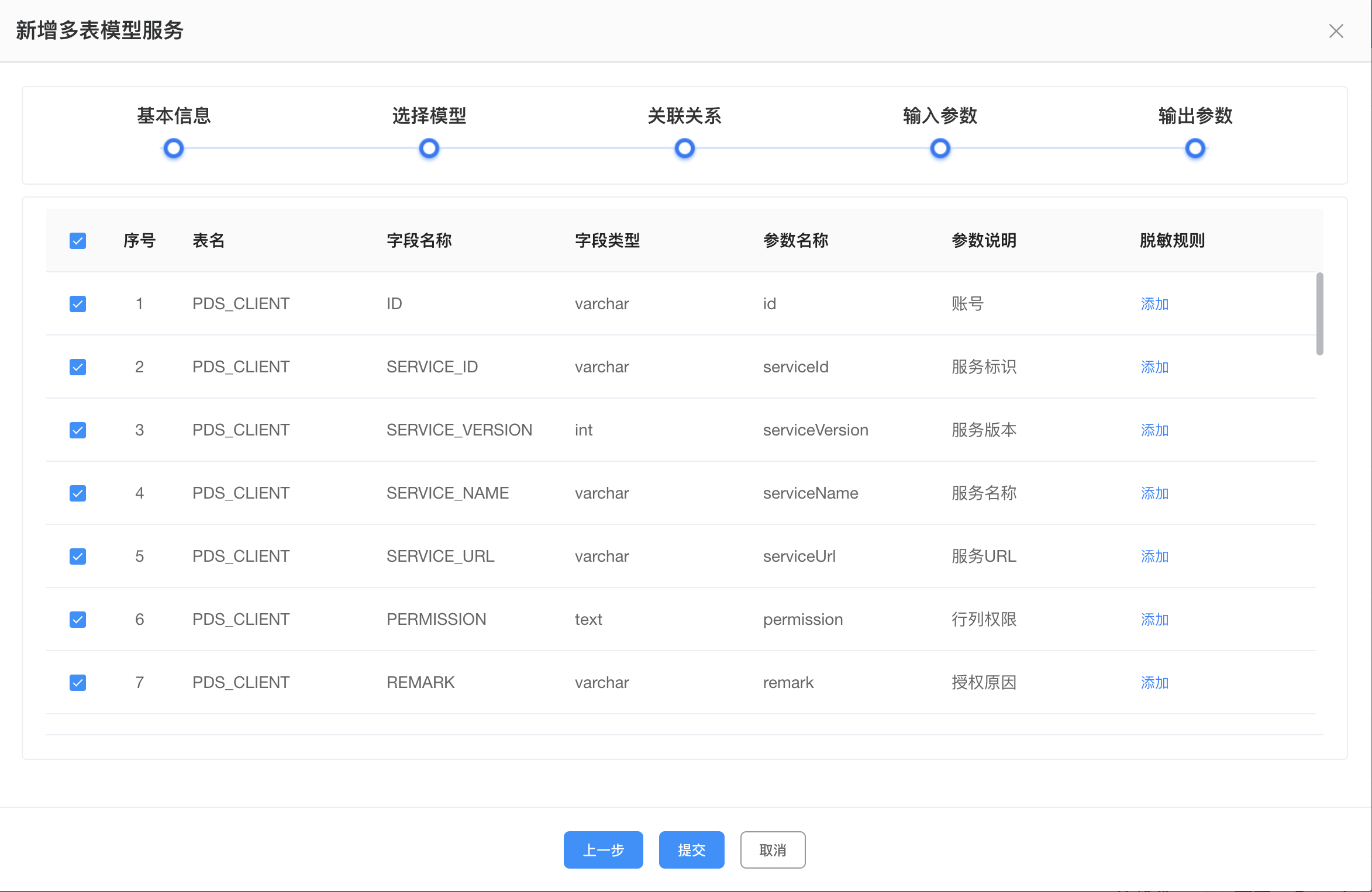
Task: Click the SERVICE_NAME field name cell
Action: (x=447, y=493)
